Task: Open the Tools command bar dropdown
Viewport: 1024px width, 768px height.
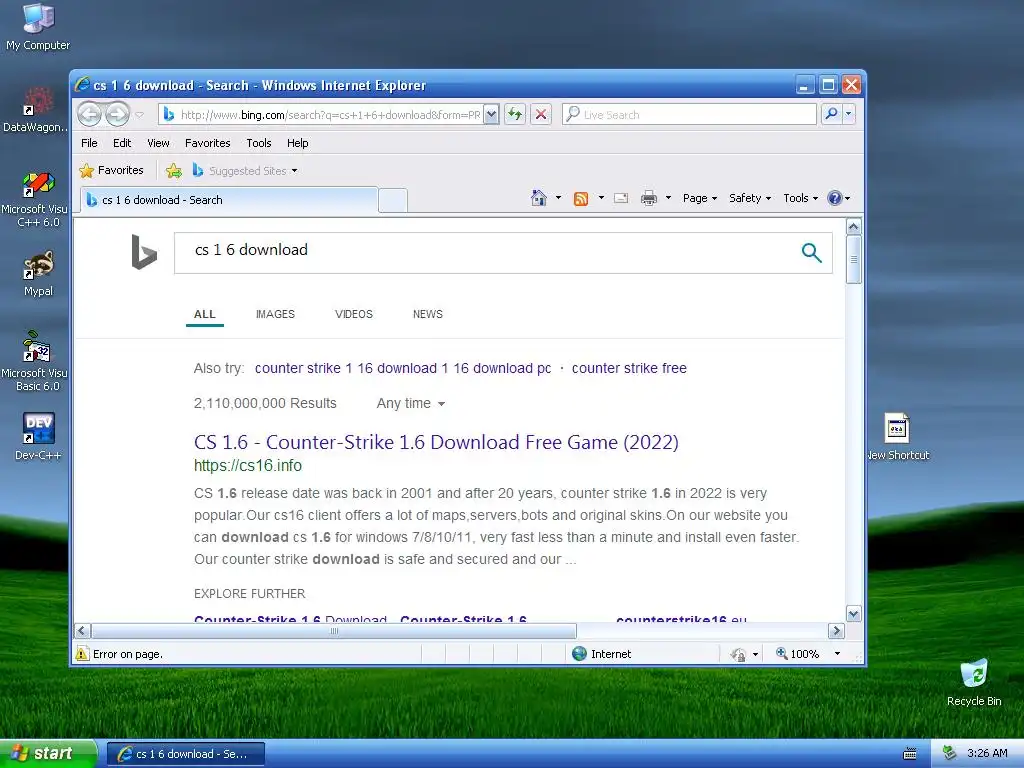Action: pyautogui.click(x=801, y=198)
